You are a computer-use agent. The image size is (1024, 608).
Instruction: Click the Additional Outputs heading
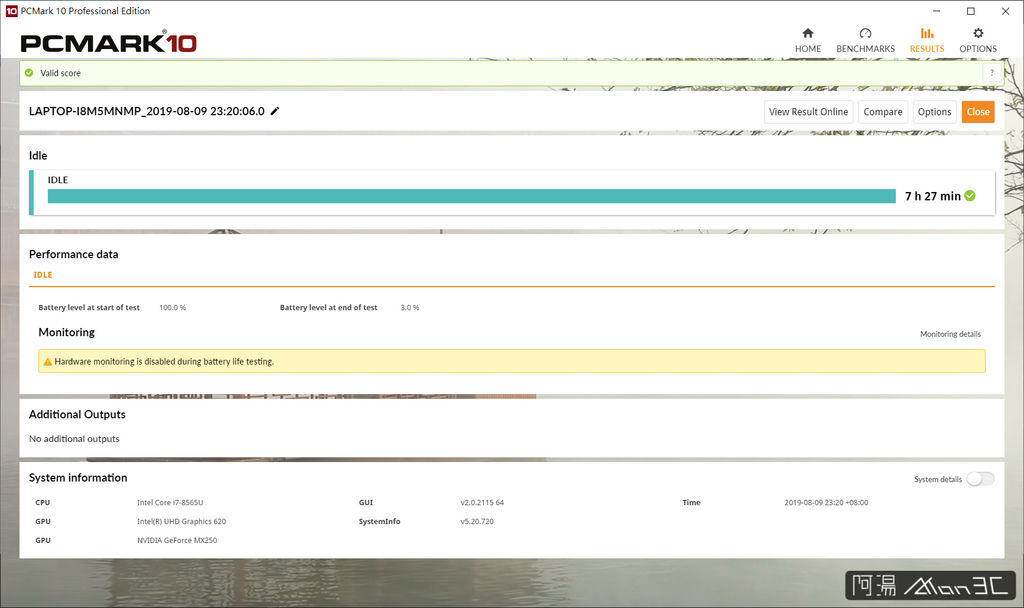pos(77,414)
